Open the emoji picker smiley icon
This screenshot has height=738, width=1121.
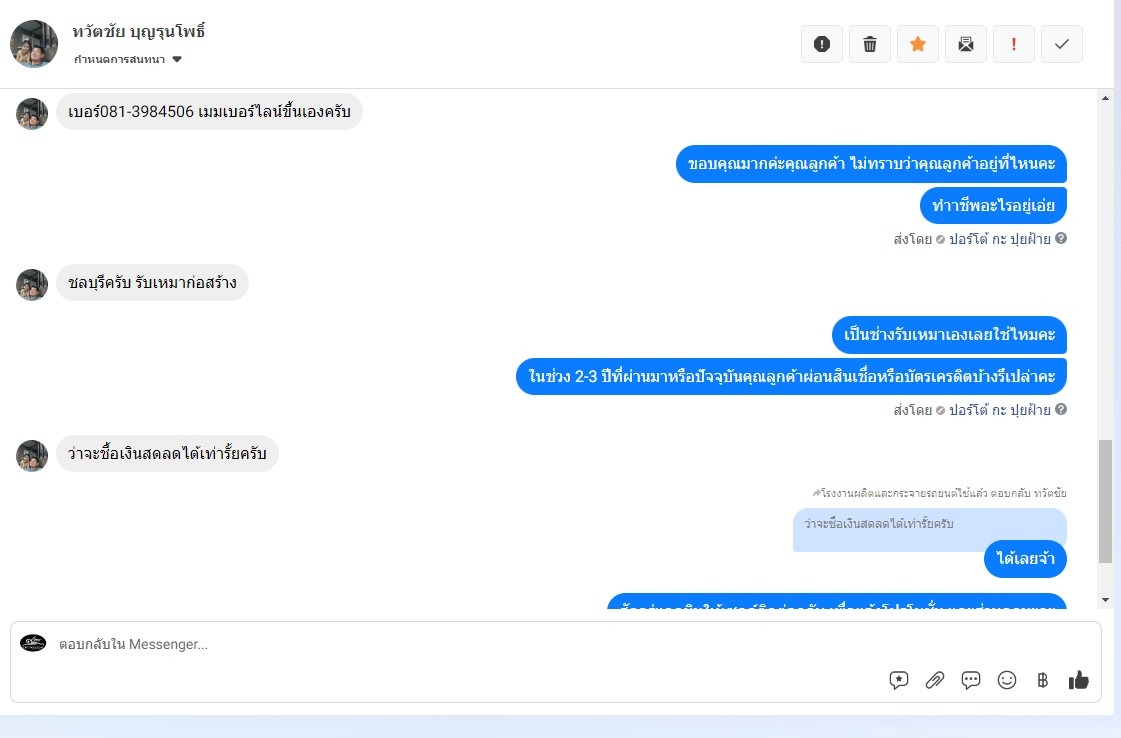pos(1007,680)
